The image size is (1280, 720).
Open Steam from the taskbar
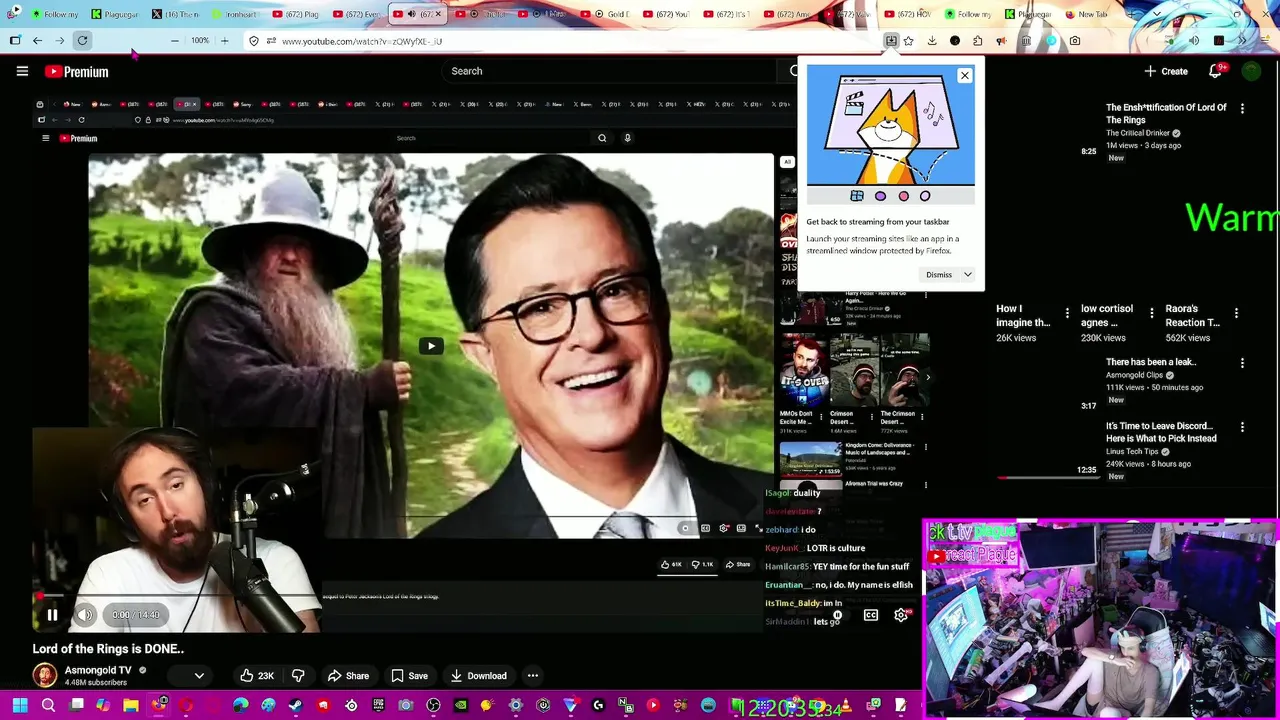pos(295,706)
